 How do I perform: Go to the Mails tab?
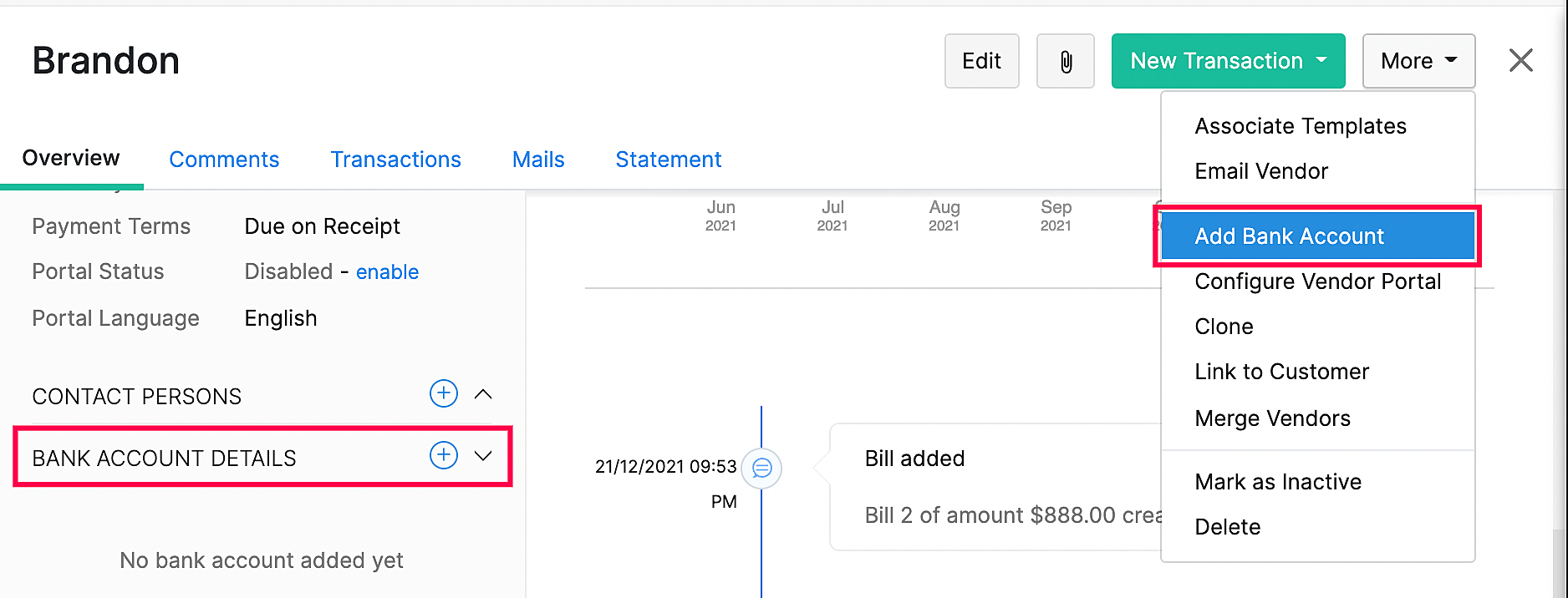(538, 160)
